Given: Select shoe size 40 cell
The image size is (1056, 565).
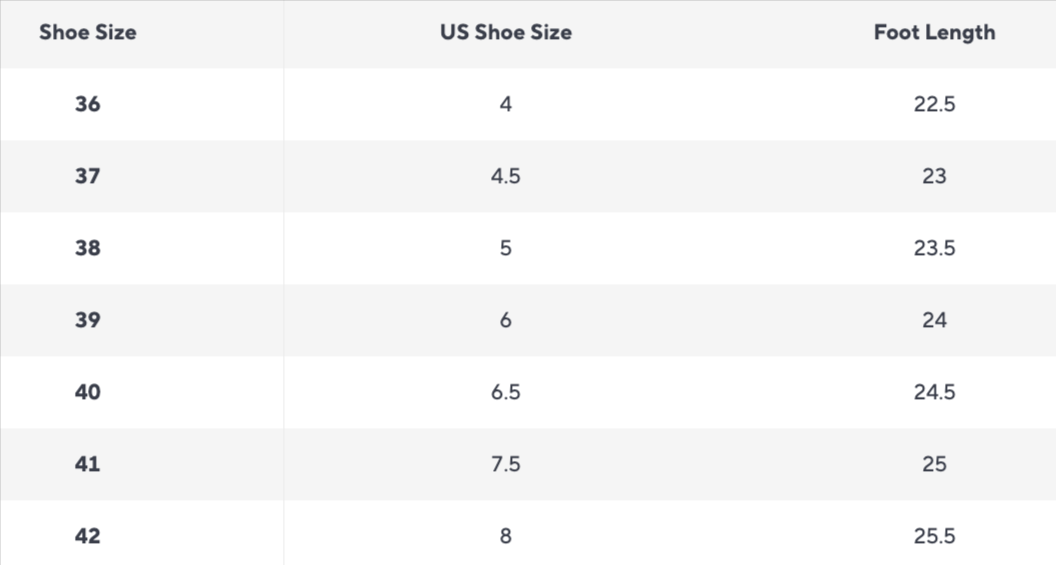Looking at the screenshot, I should (x=88, y=392).
